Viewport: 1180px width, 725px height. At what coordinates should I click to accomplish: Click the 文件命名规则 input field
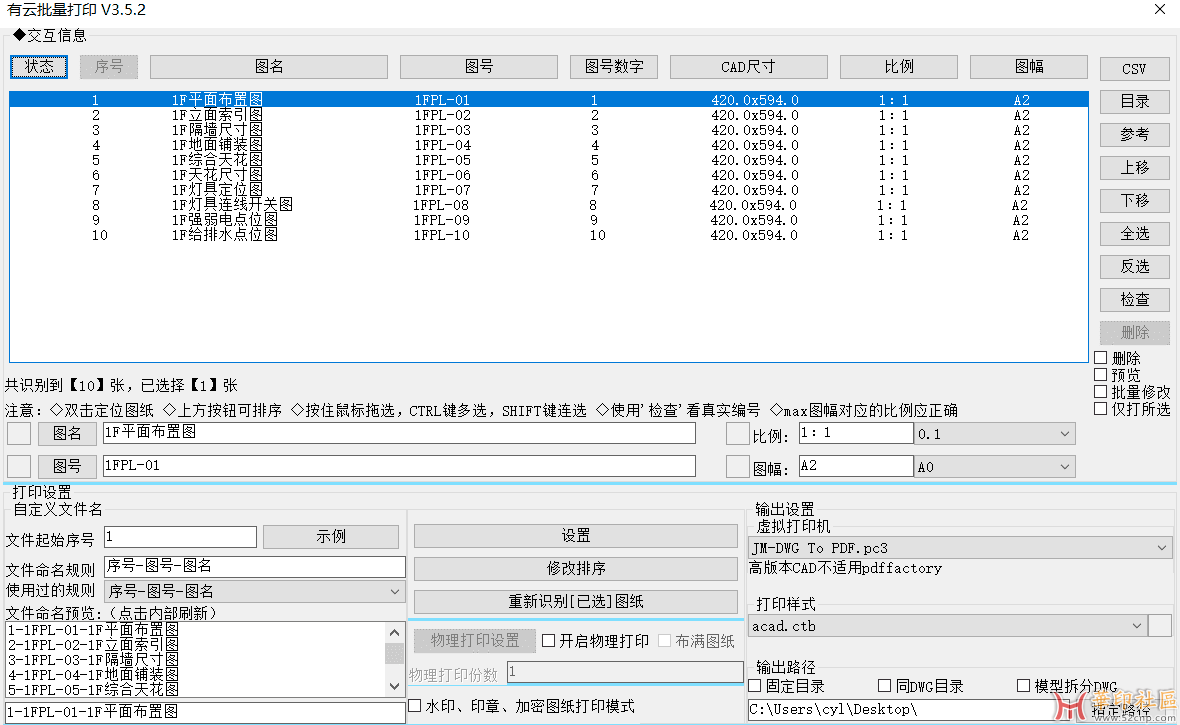[x=255, y=566]
